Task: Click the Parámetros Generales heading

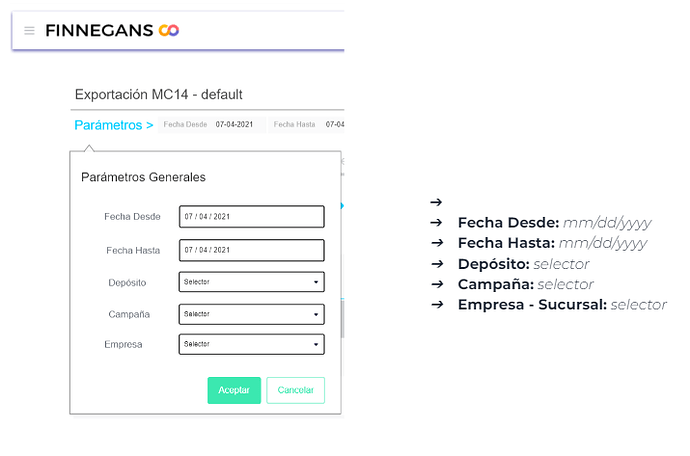Action: point(143,177)
